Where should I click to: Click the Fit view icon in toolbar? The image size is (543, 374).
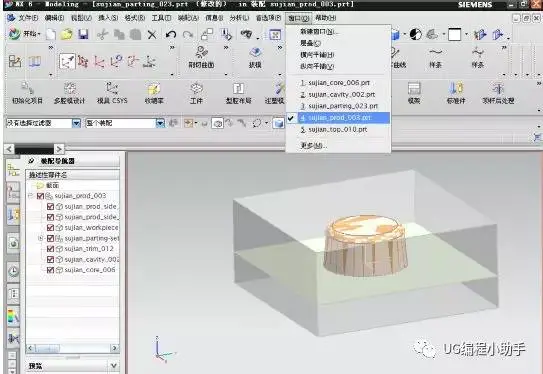pyautogui.click(x=275, y=34)
